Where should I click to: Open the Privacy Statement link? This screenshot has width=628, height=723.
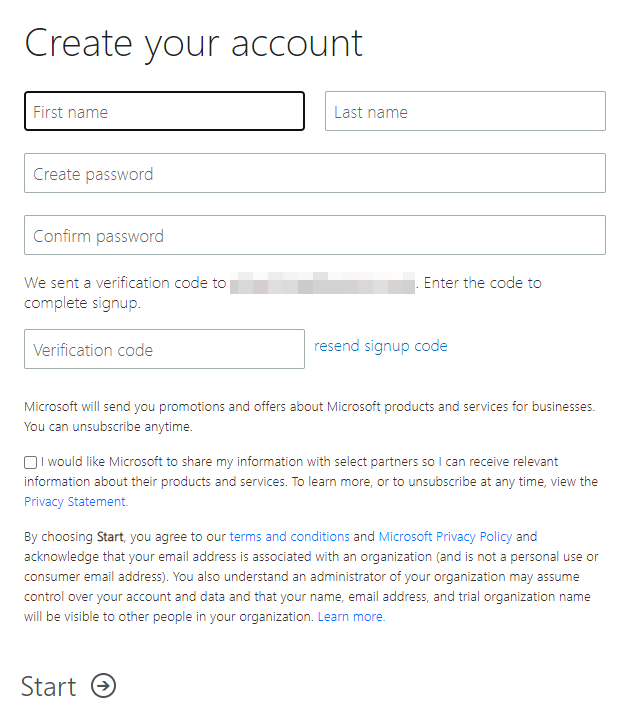76,502
